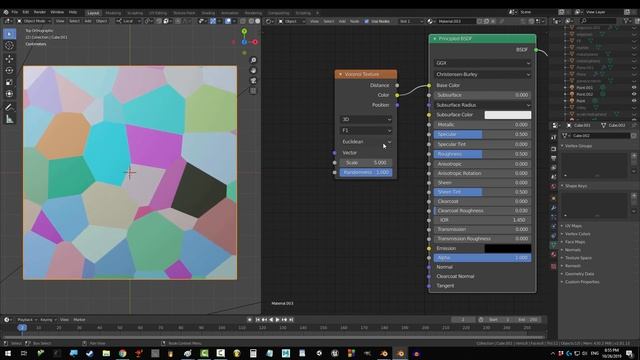The image size is (640, 360).
Task: Toggle the viewport overlays button
Action: 228,21
